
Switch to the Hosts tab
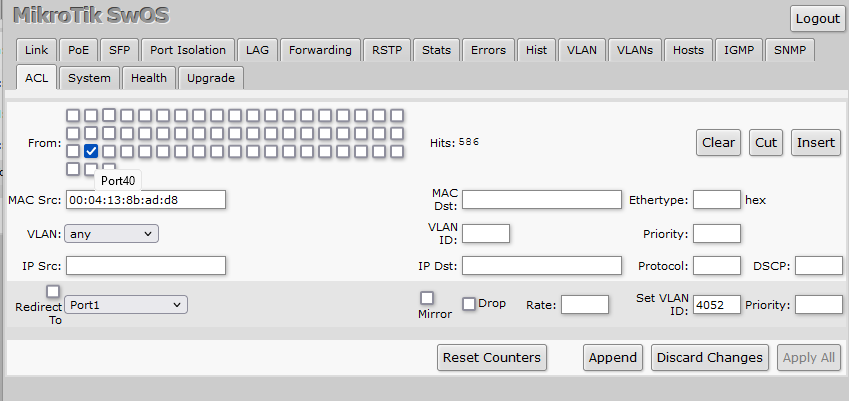(688, 50)
